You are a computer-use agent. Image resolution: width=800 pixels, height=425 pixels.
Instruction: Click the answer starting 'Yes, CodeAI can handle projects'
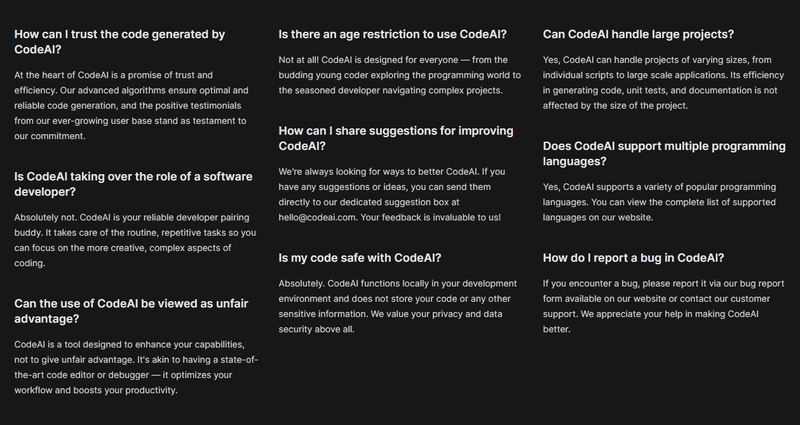point(663,83)
